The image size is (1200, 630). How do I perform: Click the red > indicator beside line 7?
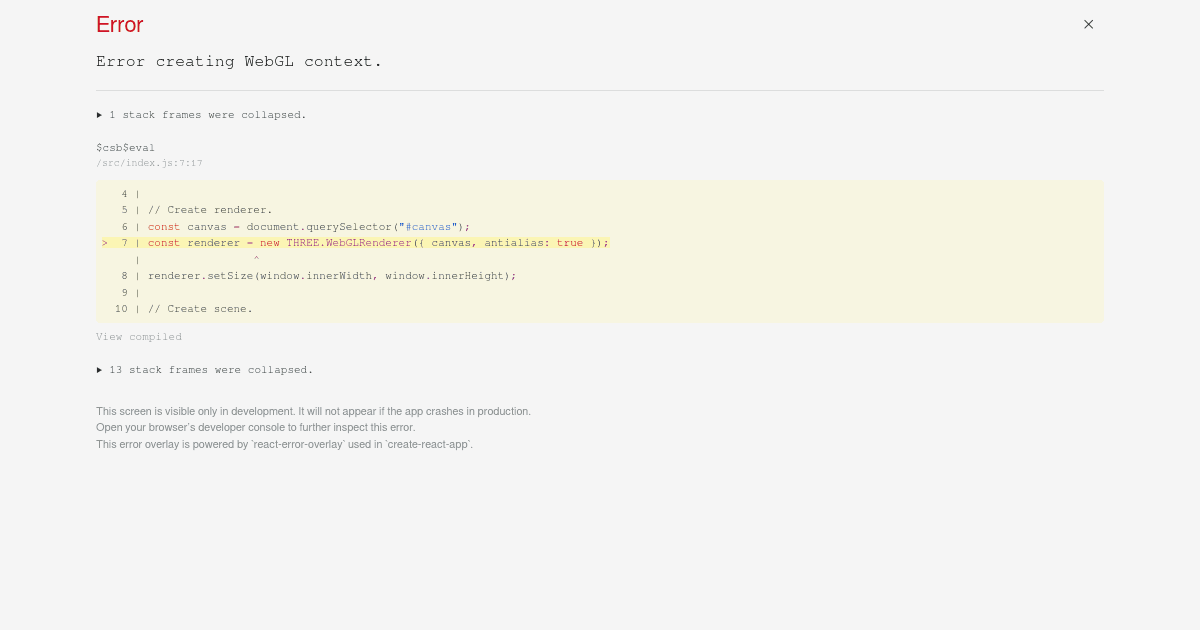click(x=104, y=243)
